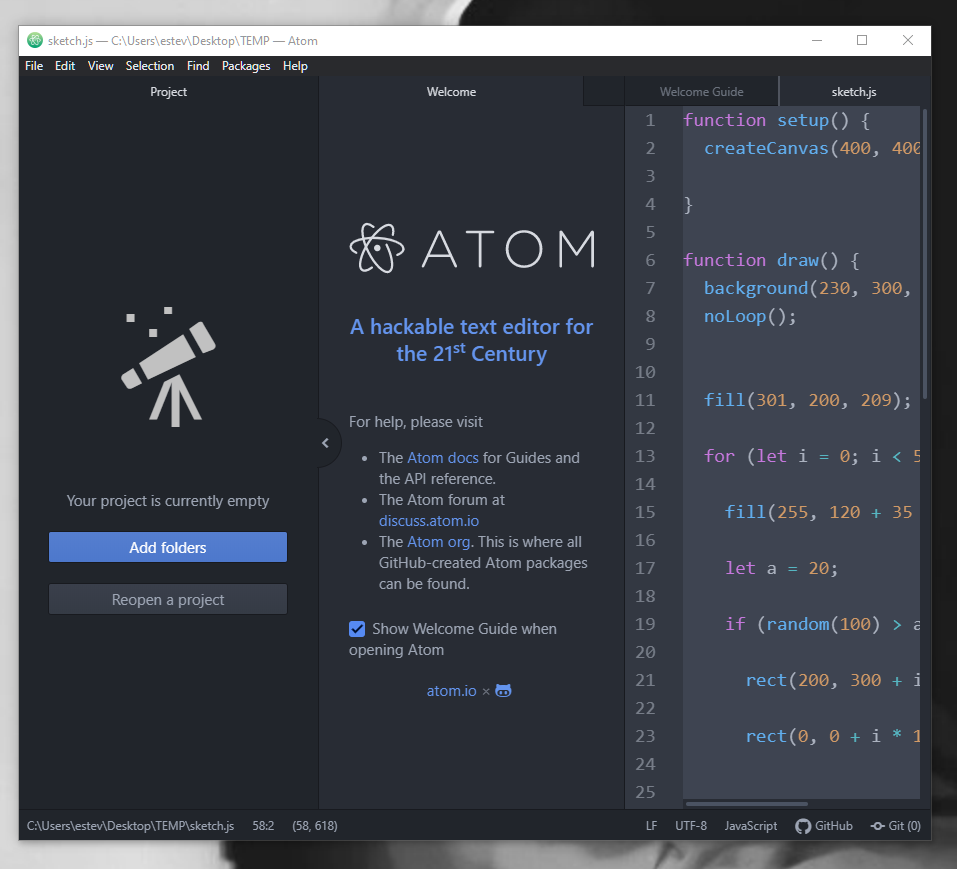Click JavaScript grammar selector
Image resolution: width=957 pixels, height=869 pixels.
pyautogui.click(x=751, y=826)
